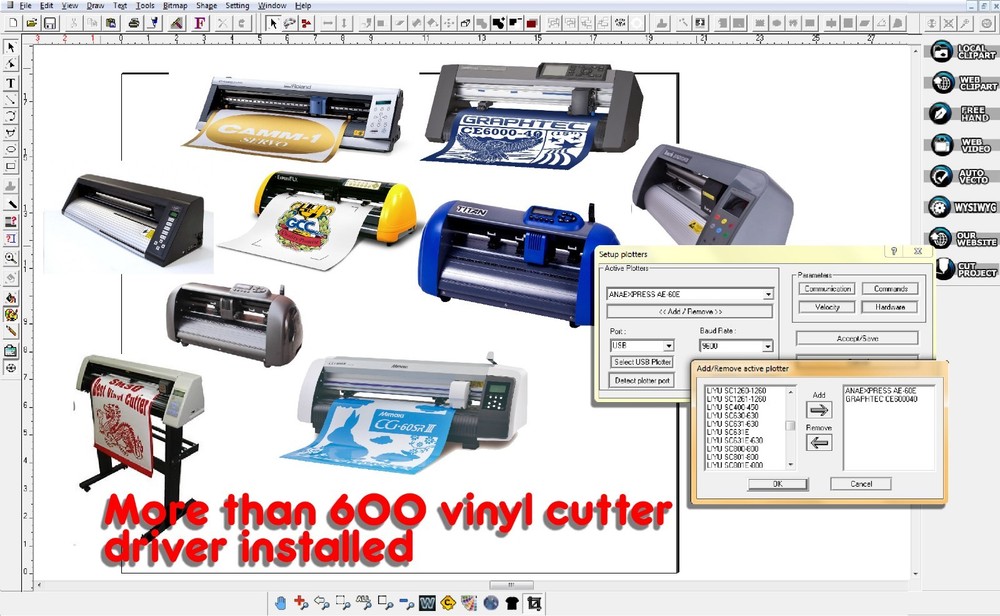Image resolution: width=1000 pixels, height=616 pixels.
Task: Click the W icon in the bottom toolbar
Action: 427,603
